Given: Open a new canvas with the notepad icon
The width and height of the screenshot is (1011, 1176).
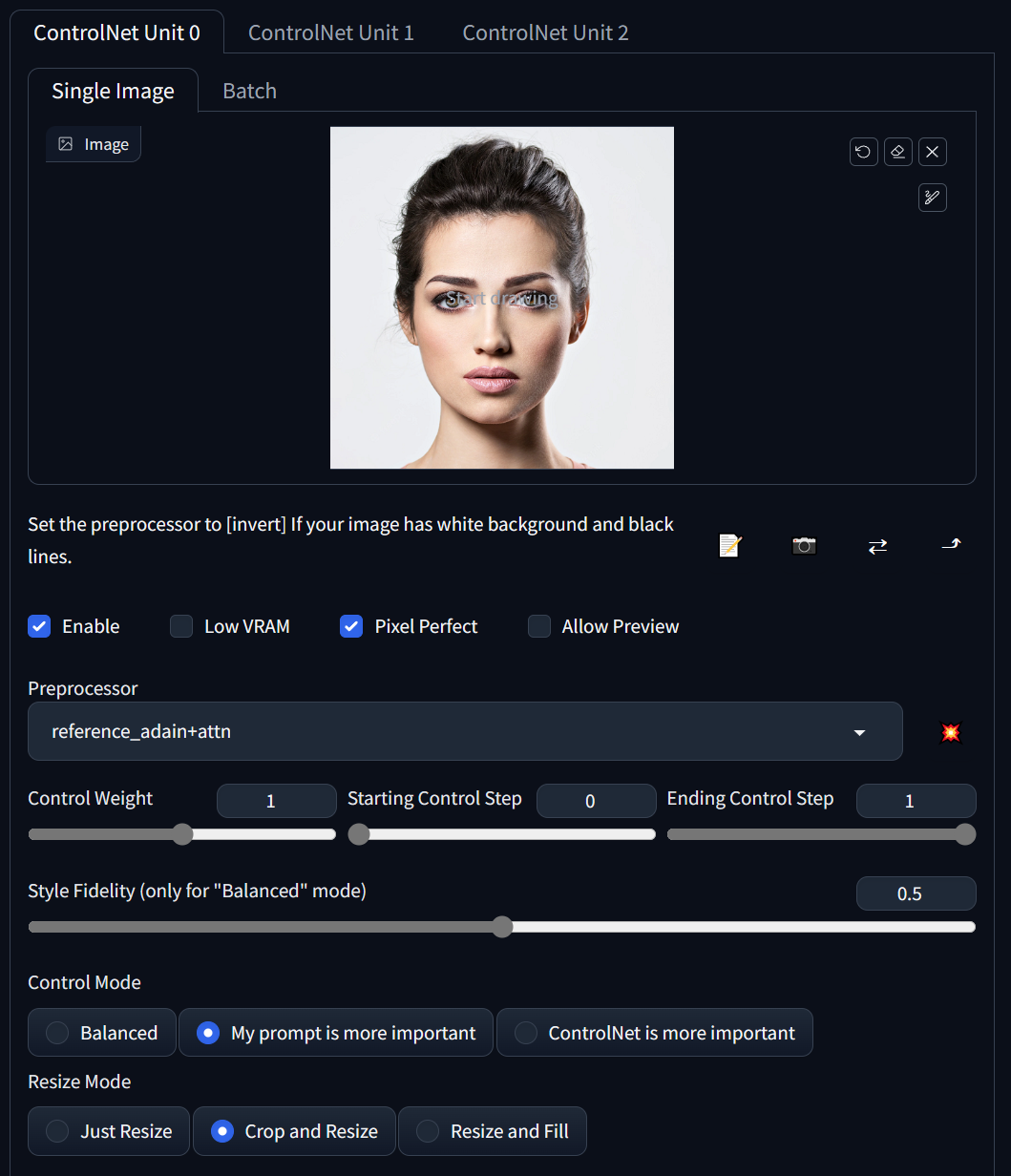Looking at the screenshot, I should [729, 545].
